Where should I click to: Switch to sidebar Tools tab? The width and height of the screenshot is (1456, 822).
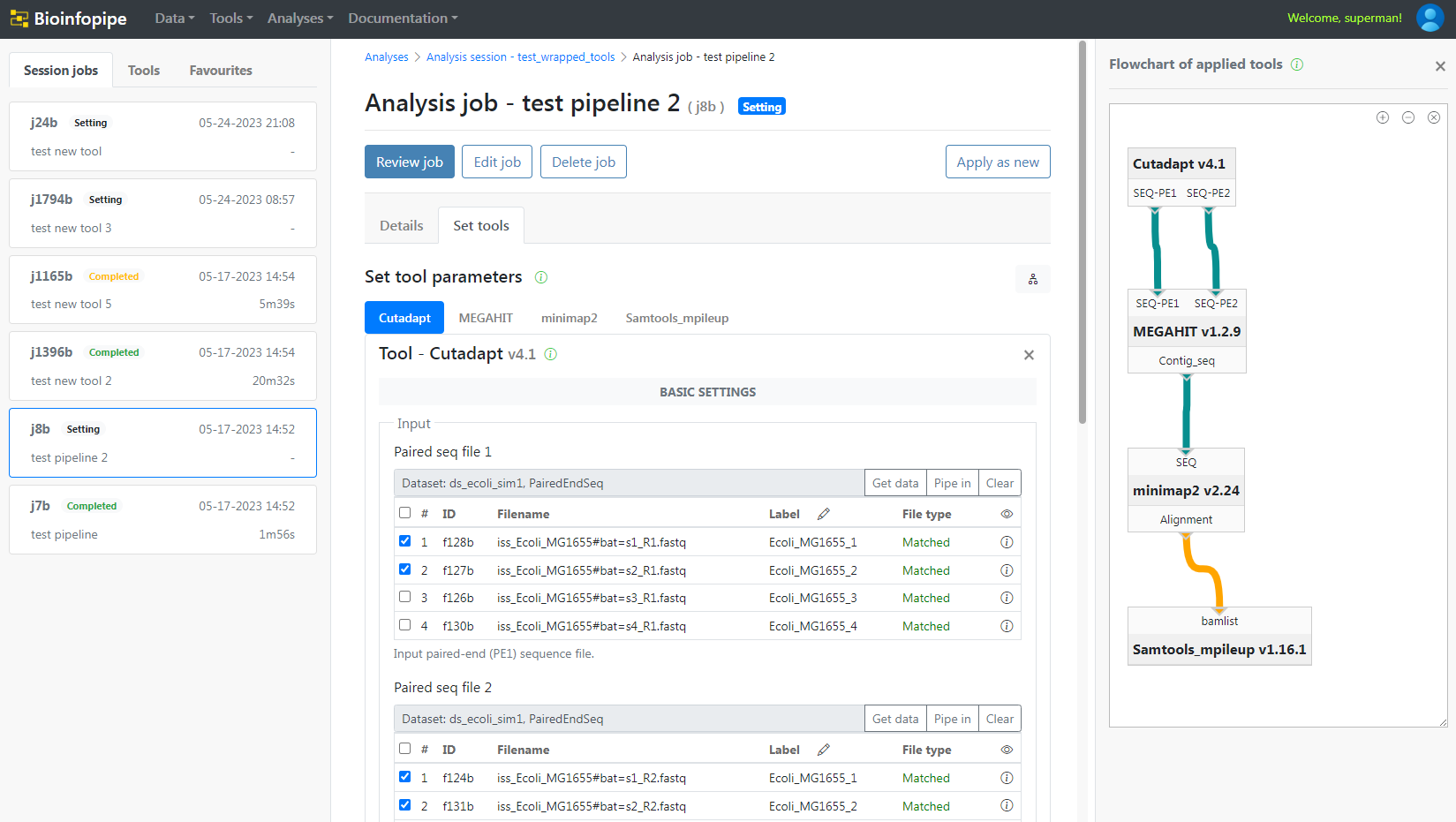click(x=144, y=70)
